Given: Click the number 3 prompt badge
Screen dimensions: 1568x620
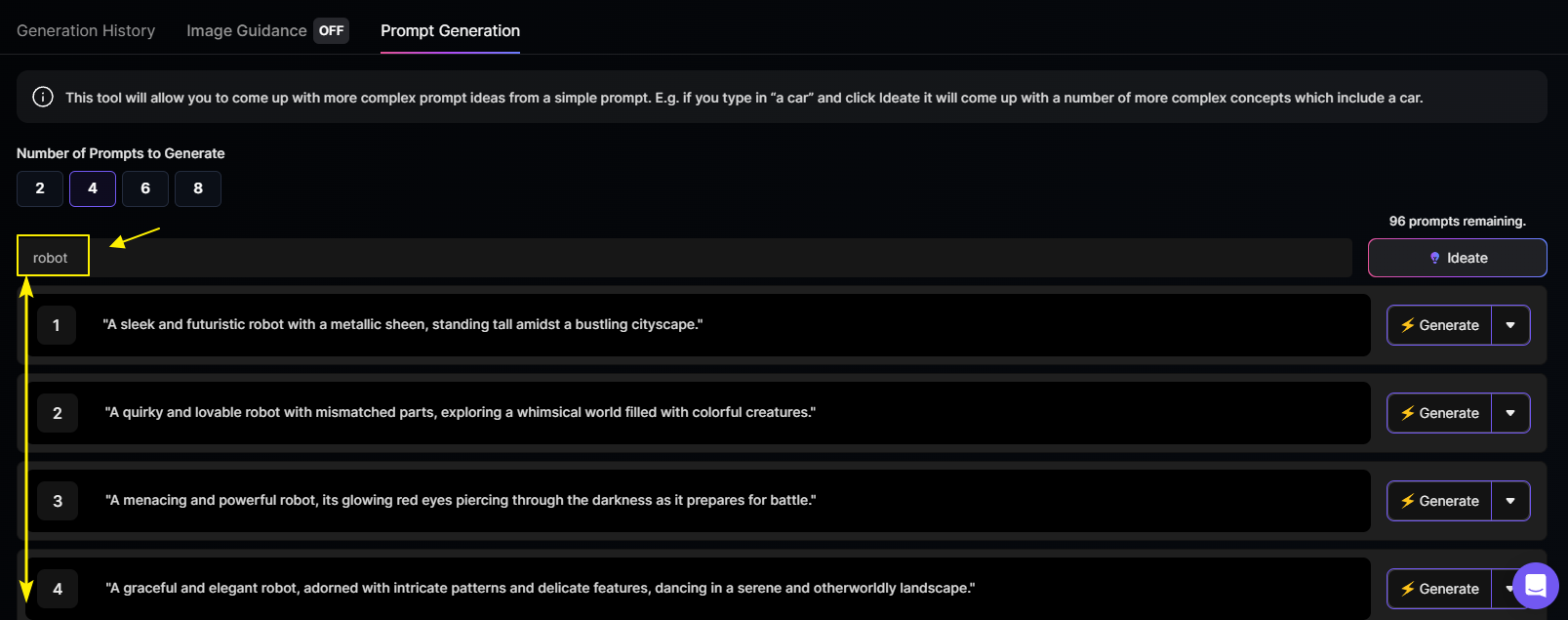Looking at the screenshot, I should (x=58, y=501).
